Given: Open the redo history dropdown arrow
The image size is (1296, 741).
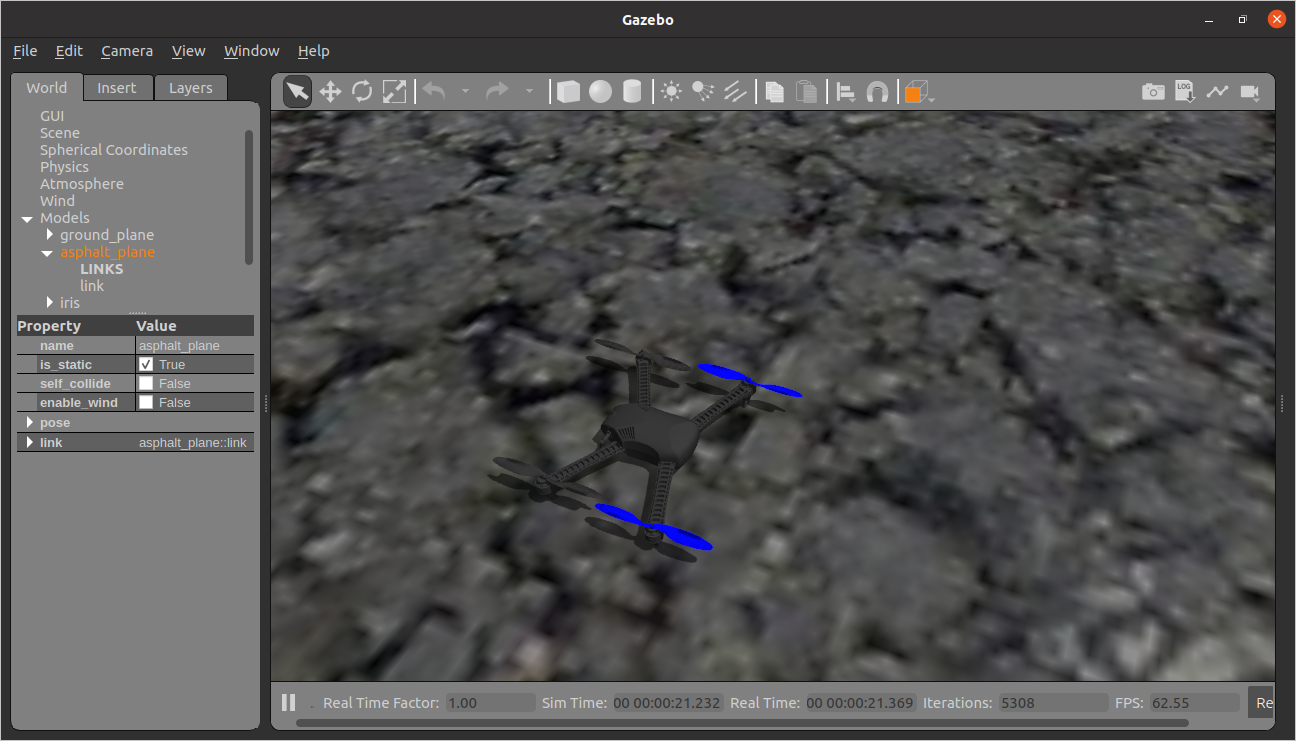Looking at the screenshot, I should pyautogui.click(x=529, y=92).
